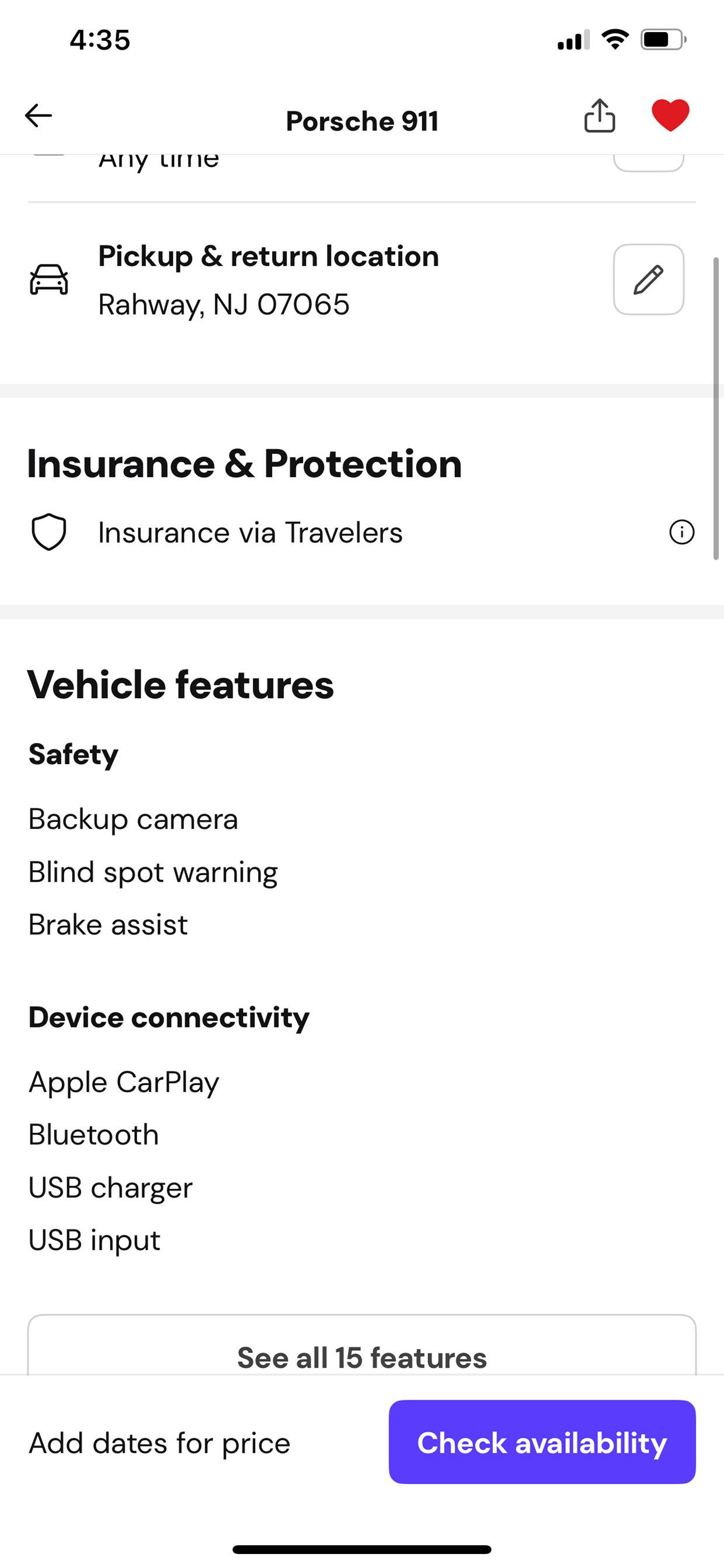
Task: Tap the Backup camera feature
Action: (133, 818)
